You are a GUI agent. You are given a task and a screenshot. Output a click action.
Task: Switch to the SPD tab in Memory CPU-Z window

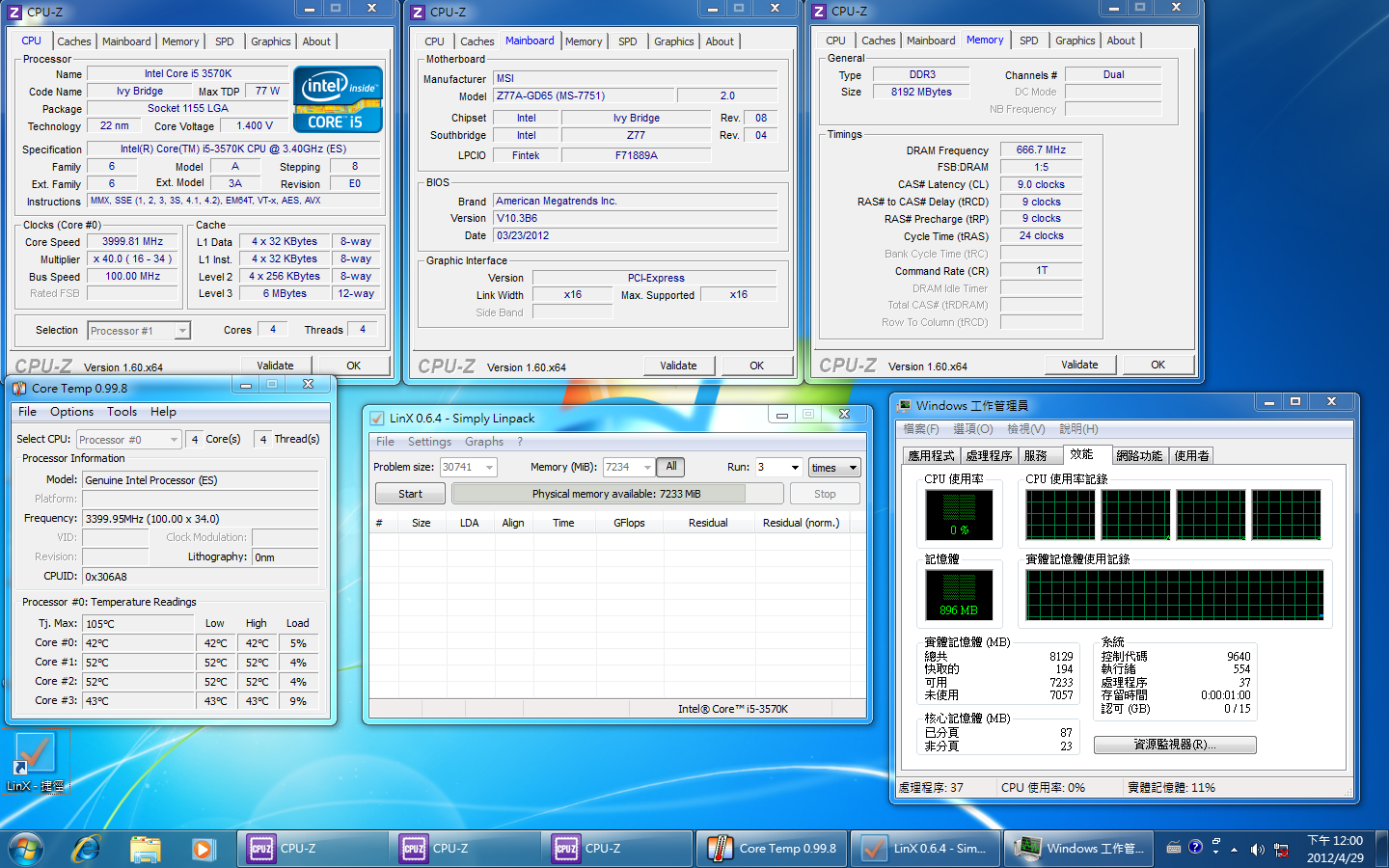coord(1028,41)
